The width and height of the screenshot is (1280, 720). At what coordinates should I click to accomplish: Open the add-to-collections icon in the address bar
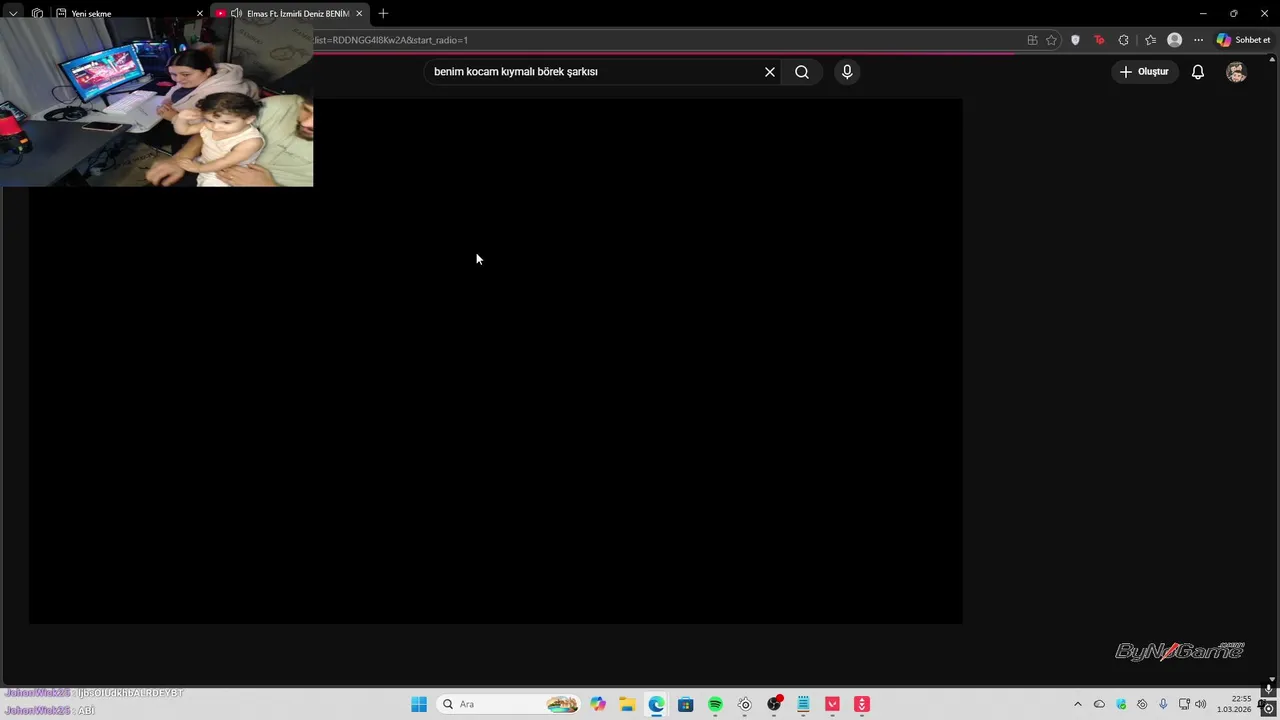click(1032, 40)
